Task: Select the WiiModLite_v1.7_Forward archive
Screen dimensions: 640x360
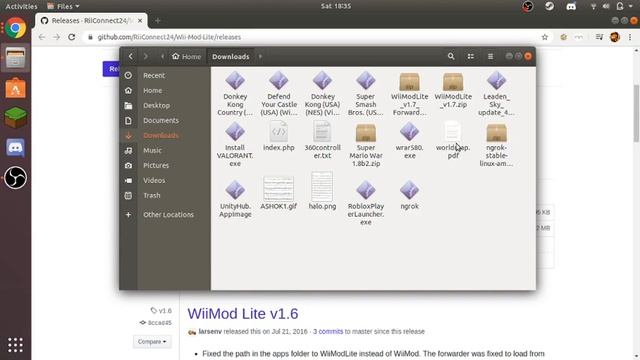Action: pyautogui.click(x=409, y=93)
